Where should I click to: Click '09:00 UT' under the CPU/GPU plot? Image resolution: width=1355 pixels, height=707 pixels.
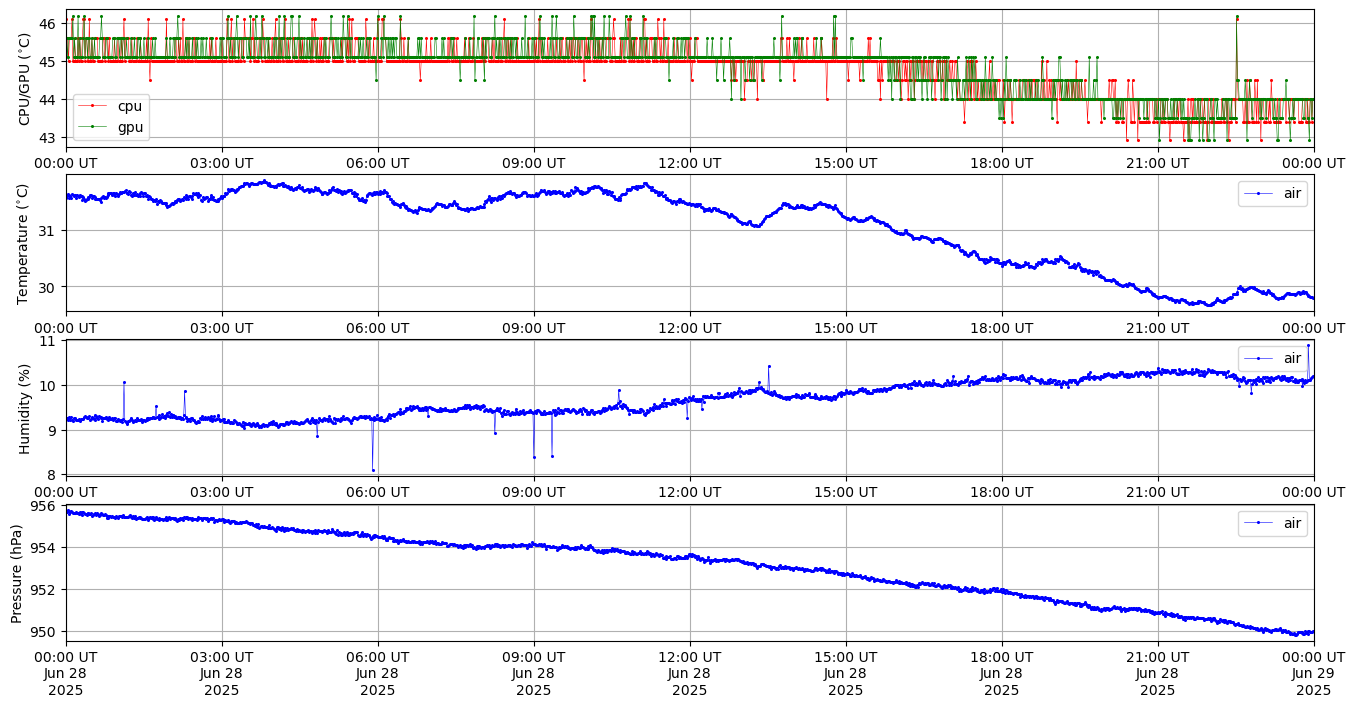click(x=534, y=163)
